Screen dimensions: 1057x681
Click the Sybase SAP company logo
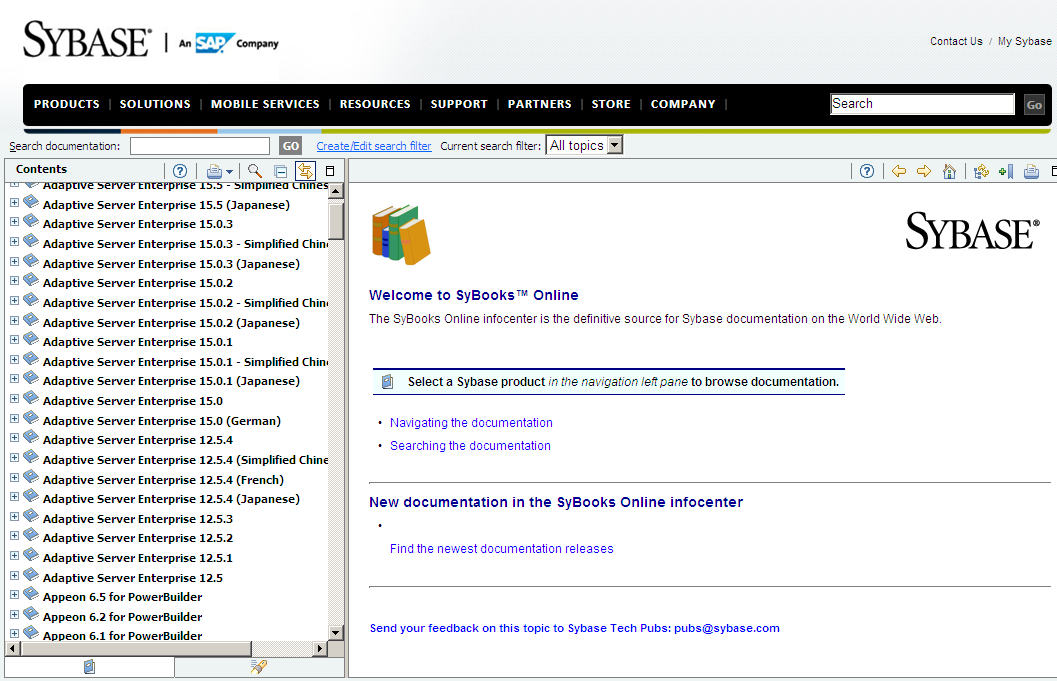click(x=151, y=40)
